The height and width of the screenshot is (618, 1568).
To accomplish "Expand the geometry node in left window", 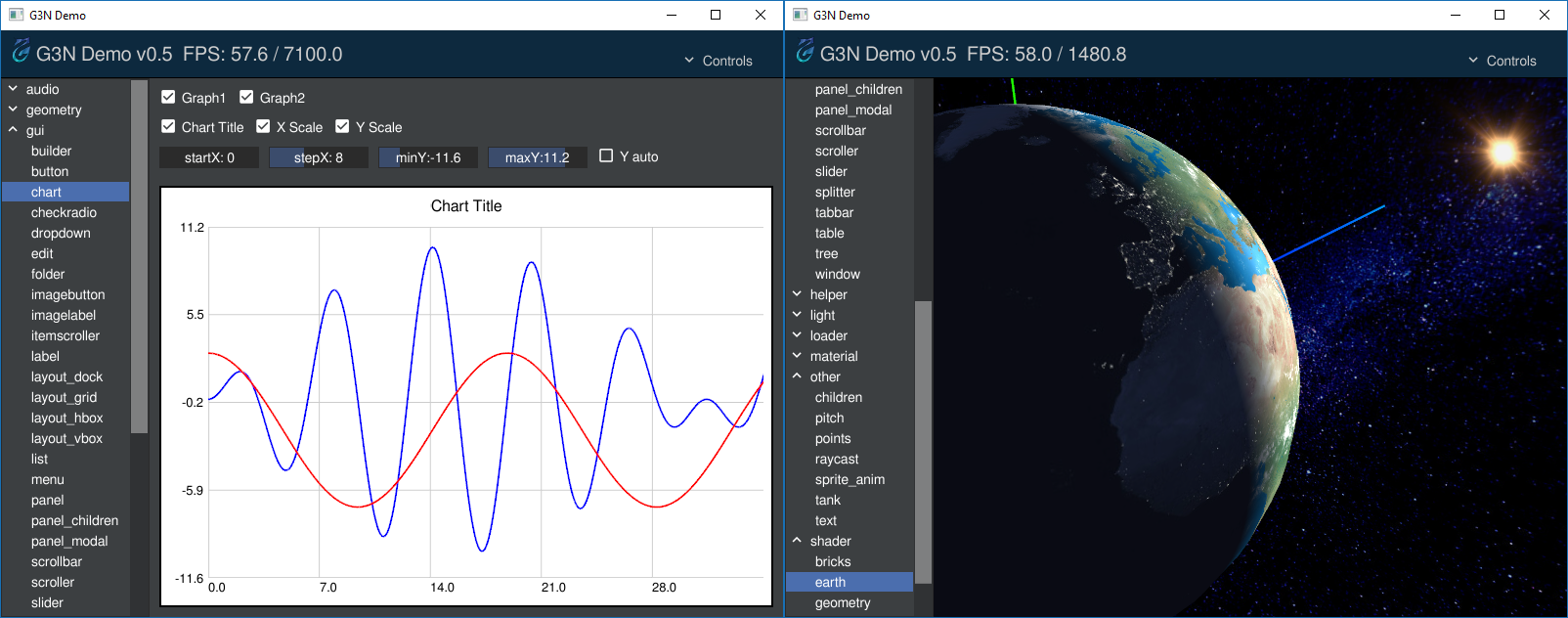I will pos(13,110).
